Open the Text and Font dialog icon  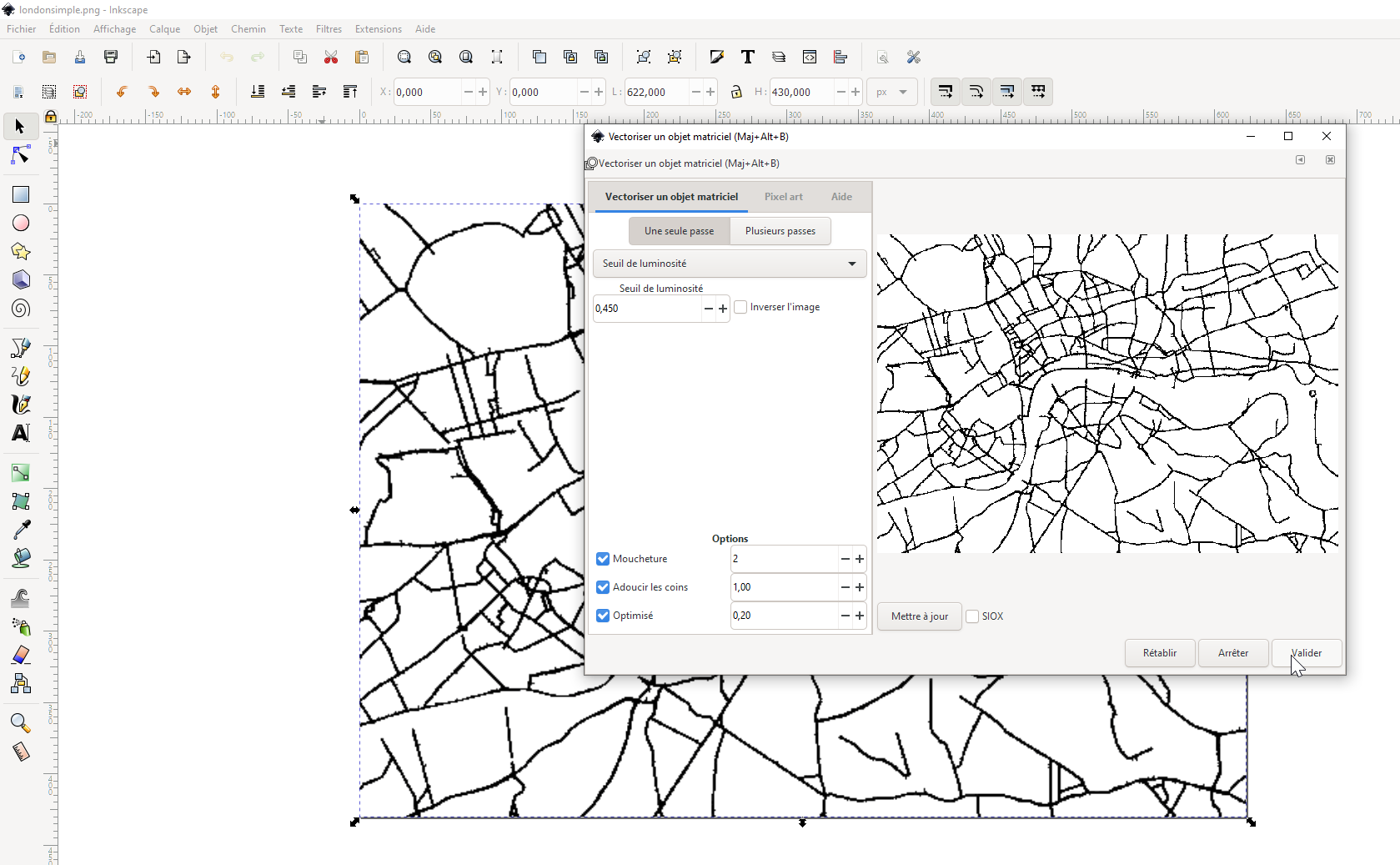748,57
